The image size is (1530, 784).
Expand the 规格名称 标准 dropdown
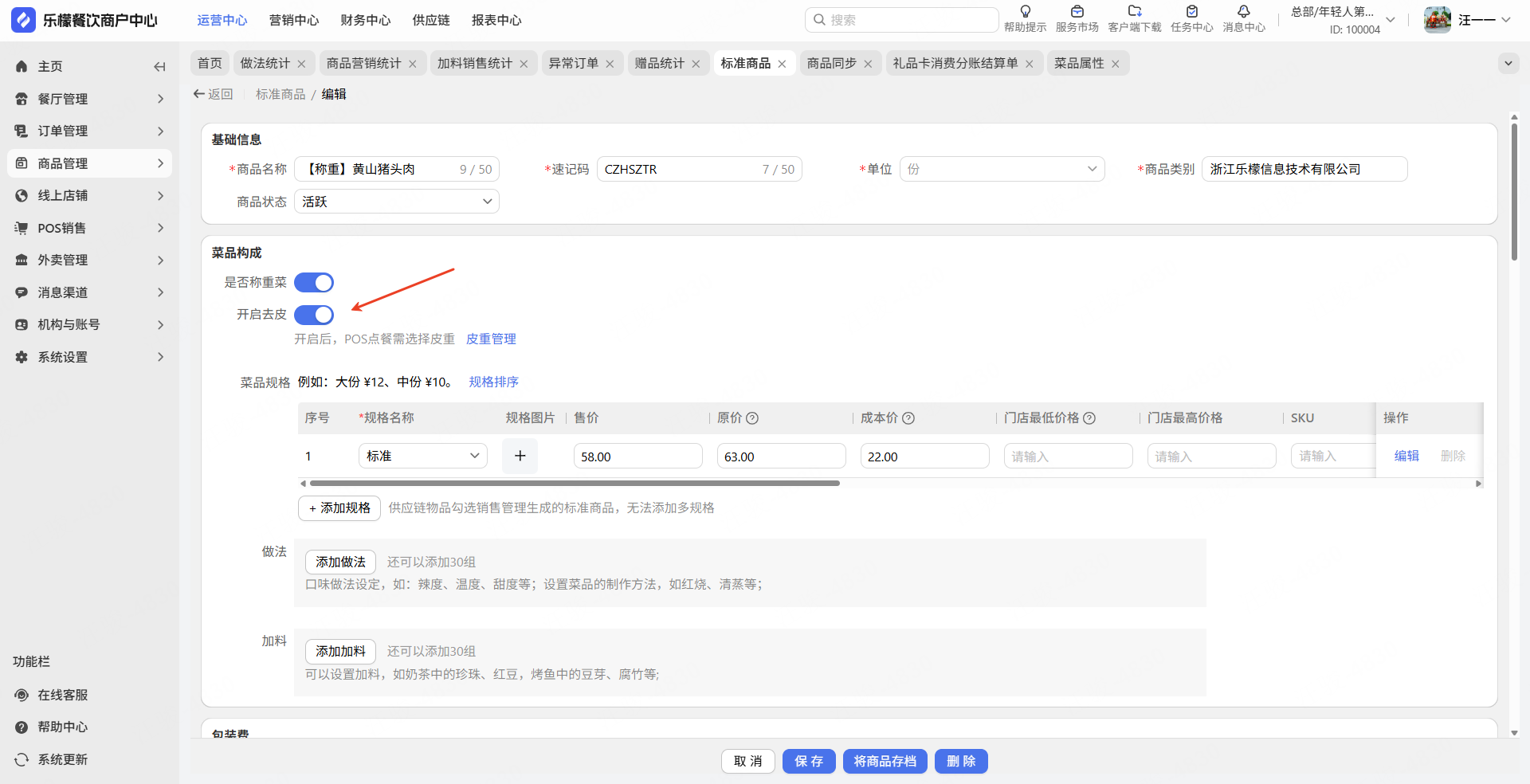pyautogui.click(x=422, y=456)
